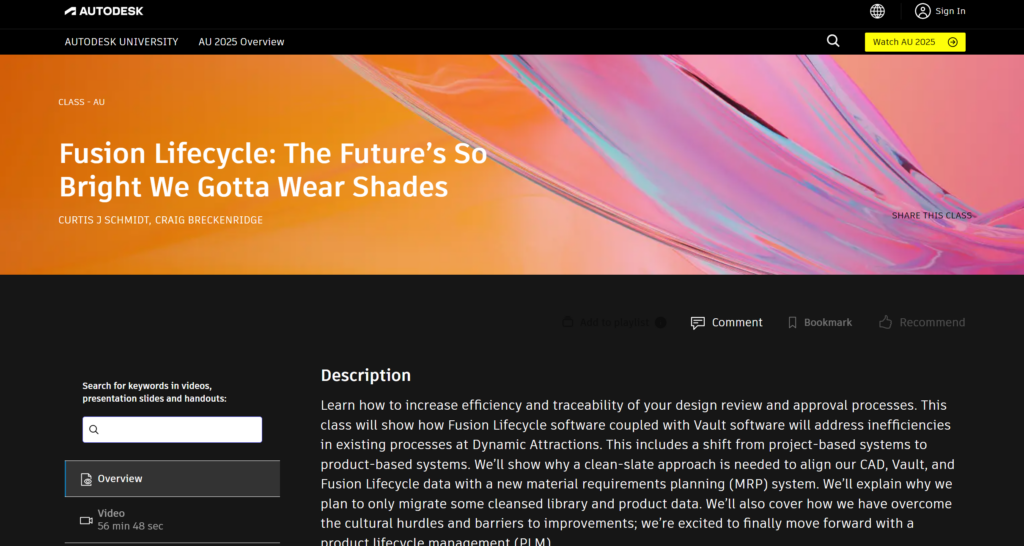Click the video camera icon
Viewport: 1024px width, 546px height.
(87, 520)
